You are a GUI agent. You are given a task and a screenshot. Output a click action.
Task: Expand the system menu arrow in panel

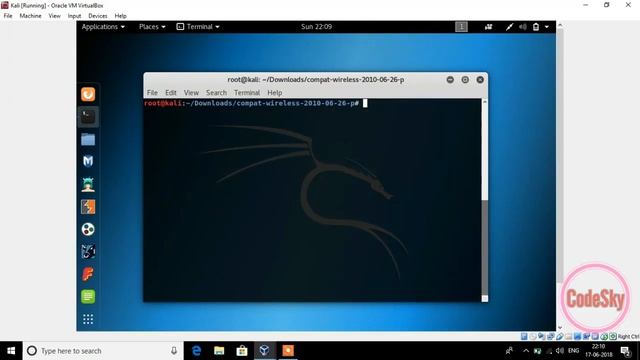point(547,27)
